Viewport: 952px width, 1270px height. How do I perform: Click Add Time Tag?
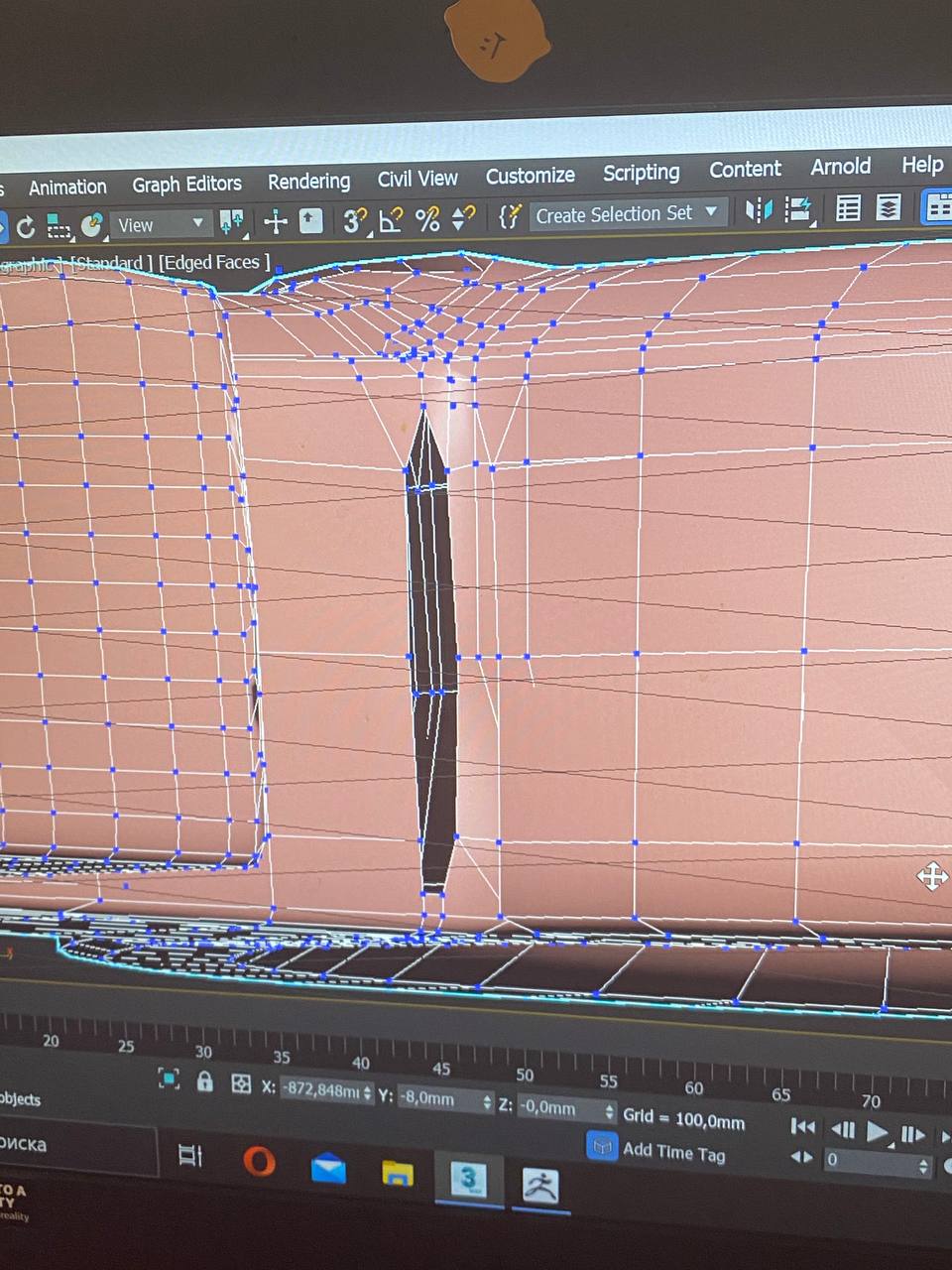pyautogui.click(x=673, y=1152)
